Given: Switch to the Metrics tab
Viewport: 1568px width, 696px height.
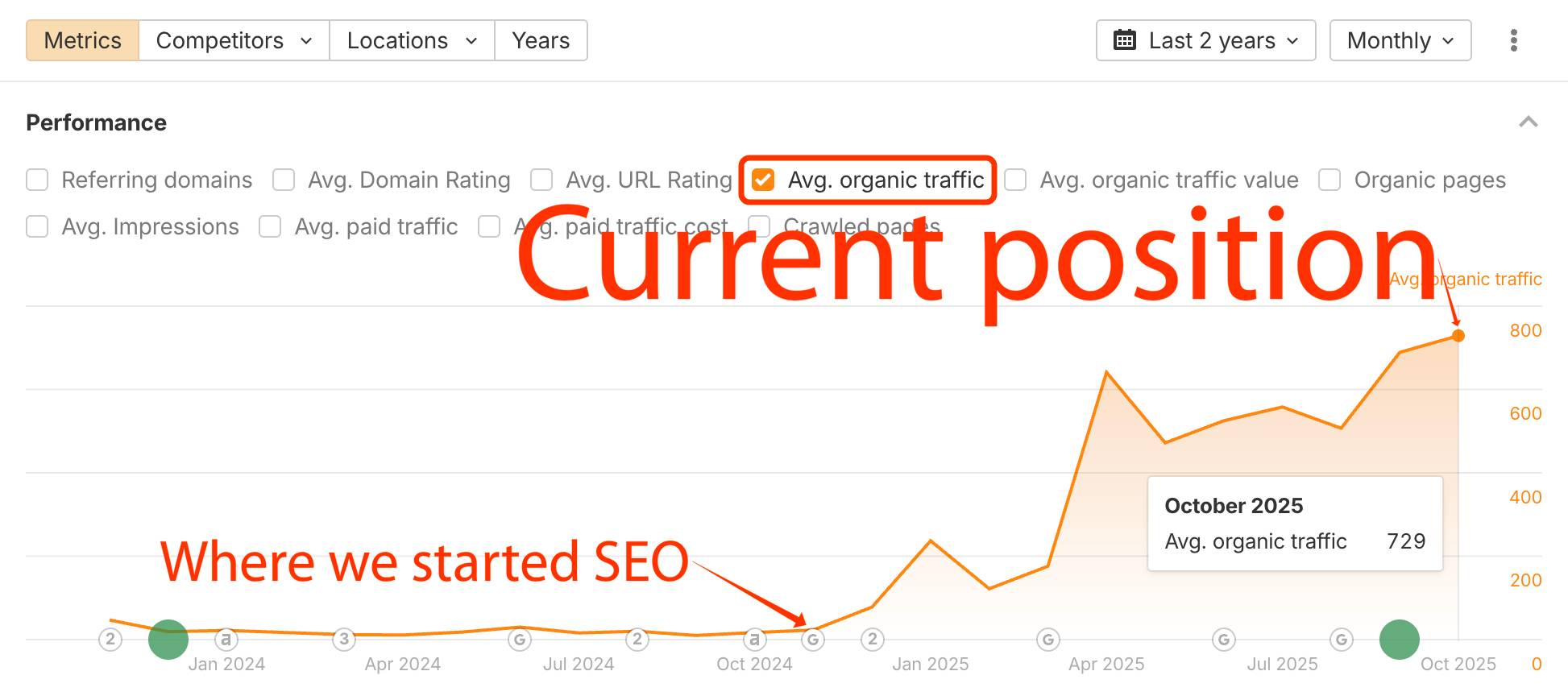Looking at the screenshot, I should coord(82,40).
